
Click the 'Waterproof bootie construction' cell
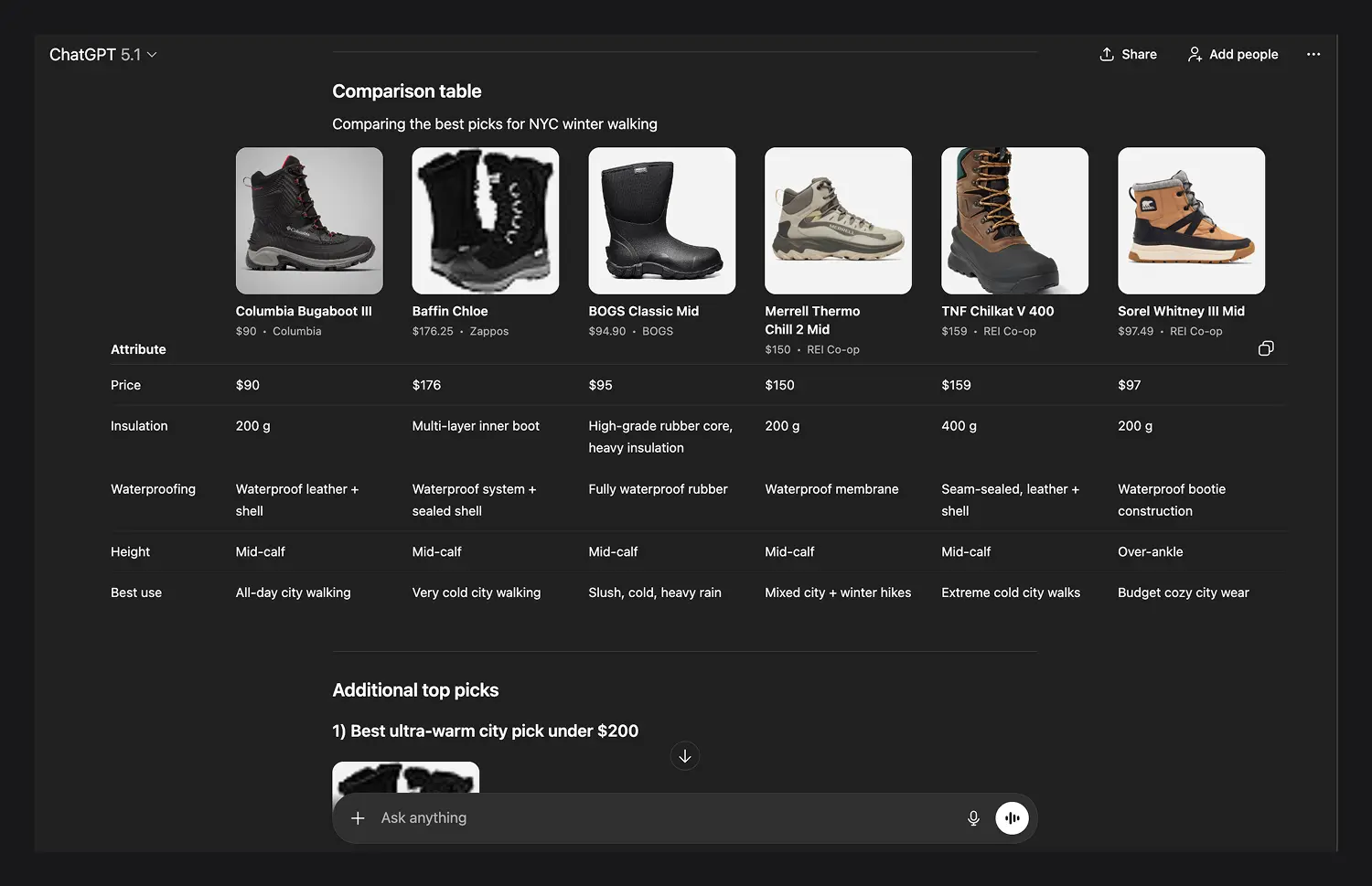(x=1172, y=500)
